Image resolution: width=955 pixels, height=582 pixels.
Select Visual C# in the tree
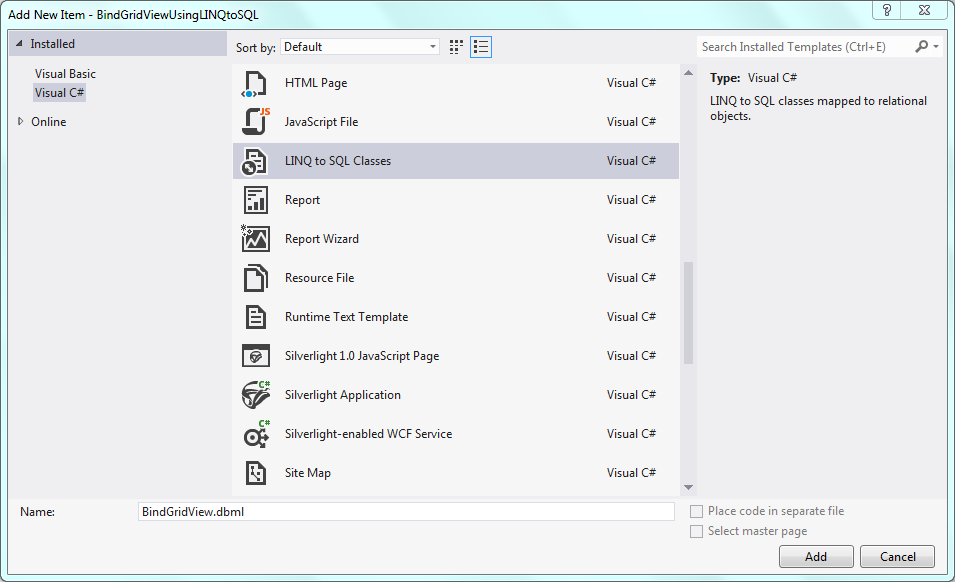[60, 93]
